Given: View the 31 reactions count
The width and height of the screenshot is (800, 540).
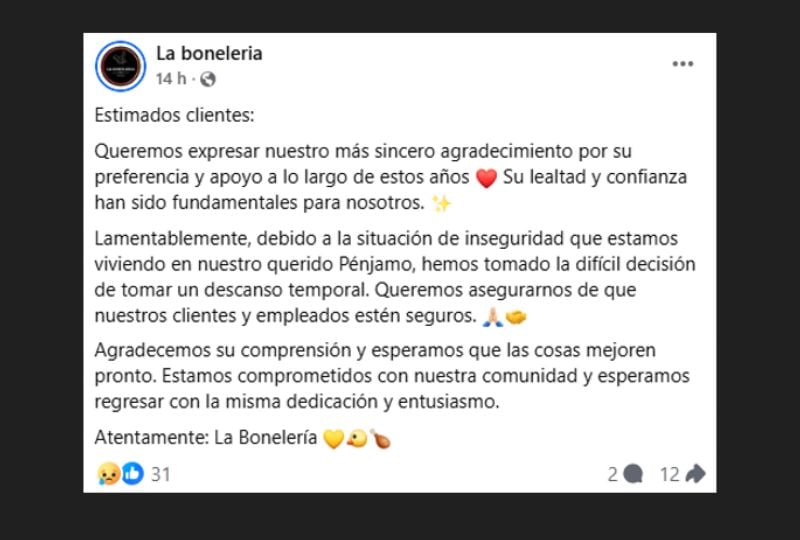Looking at the screenshot, I should (161, 474).
